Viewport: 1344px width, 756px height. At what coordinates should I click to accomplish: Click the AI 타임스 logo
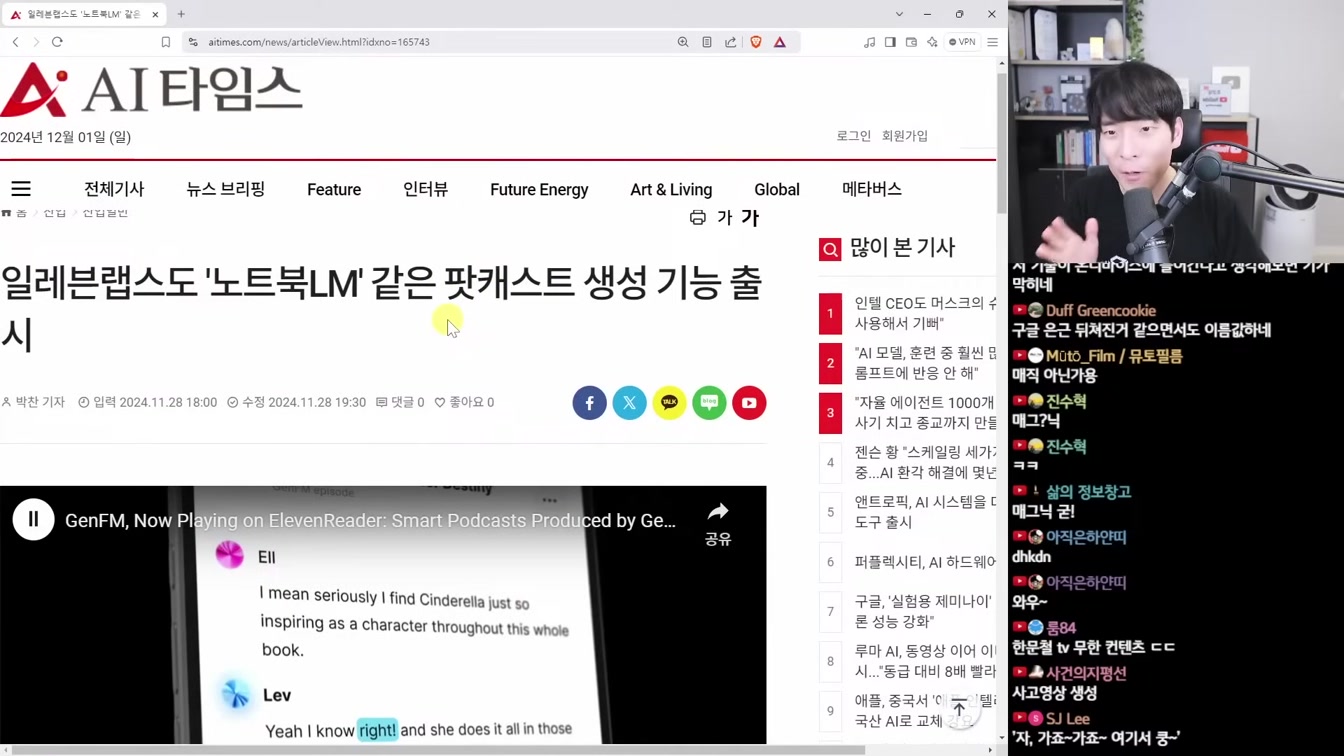[x=151, y=90]
